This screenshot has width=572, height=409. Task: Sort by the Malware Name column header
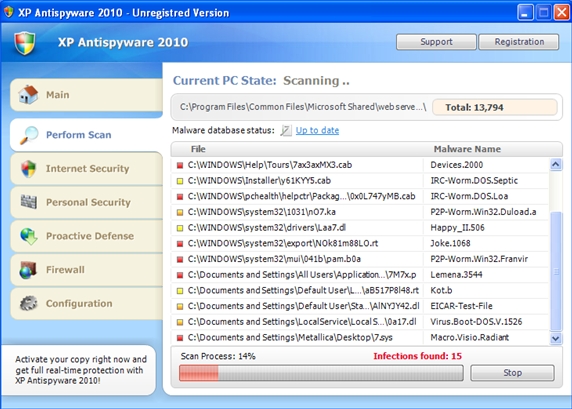[467, 149]
